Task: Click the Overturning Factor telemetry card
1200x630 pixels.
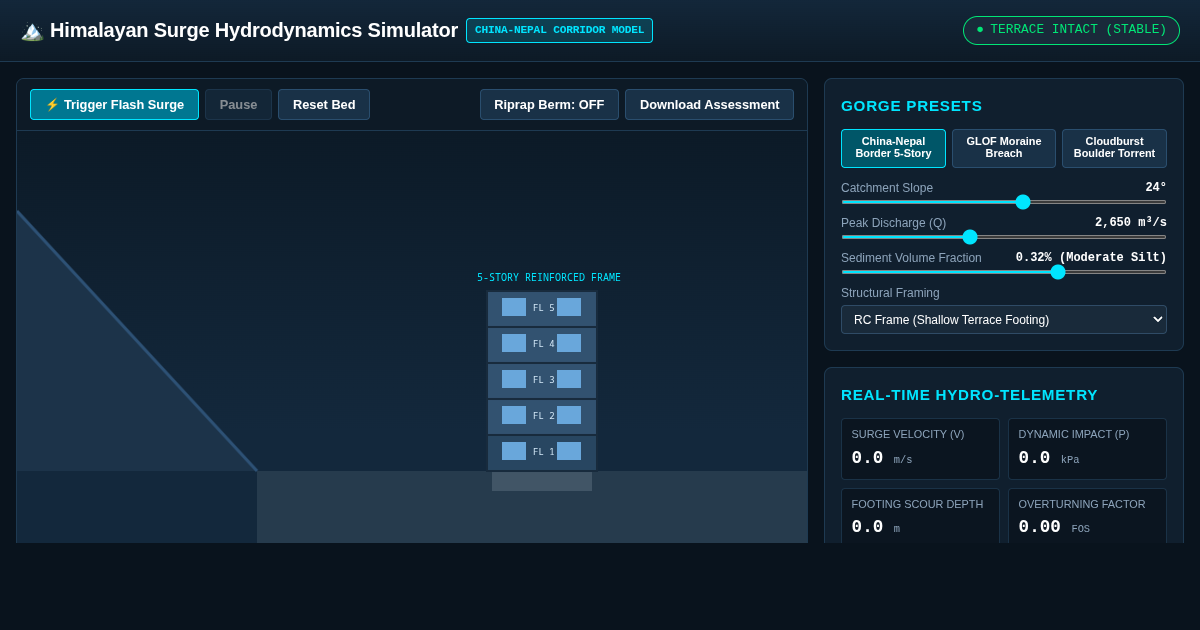Action: pos(1087,516)
